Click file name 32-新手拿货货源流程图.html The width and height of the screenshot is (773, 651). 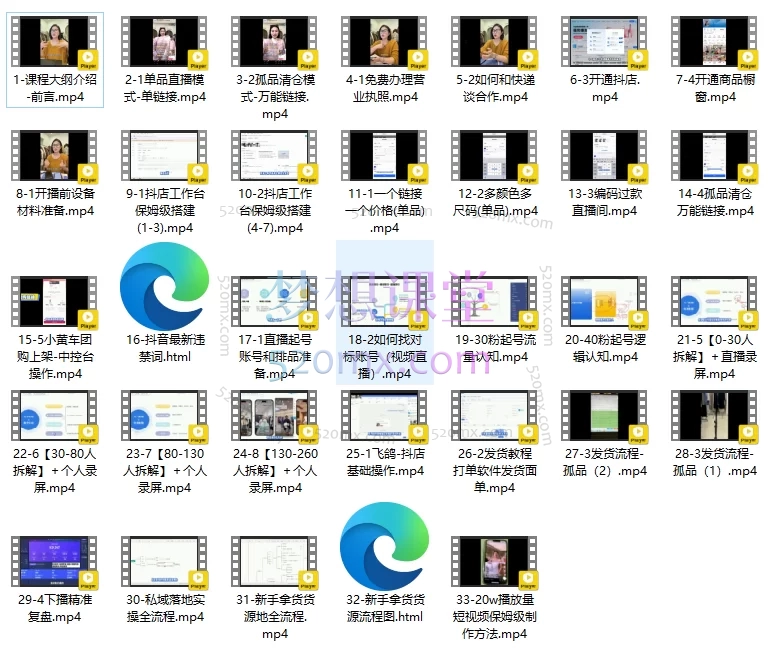pyautogui.click(x=385, y=608)
